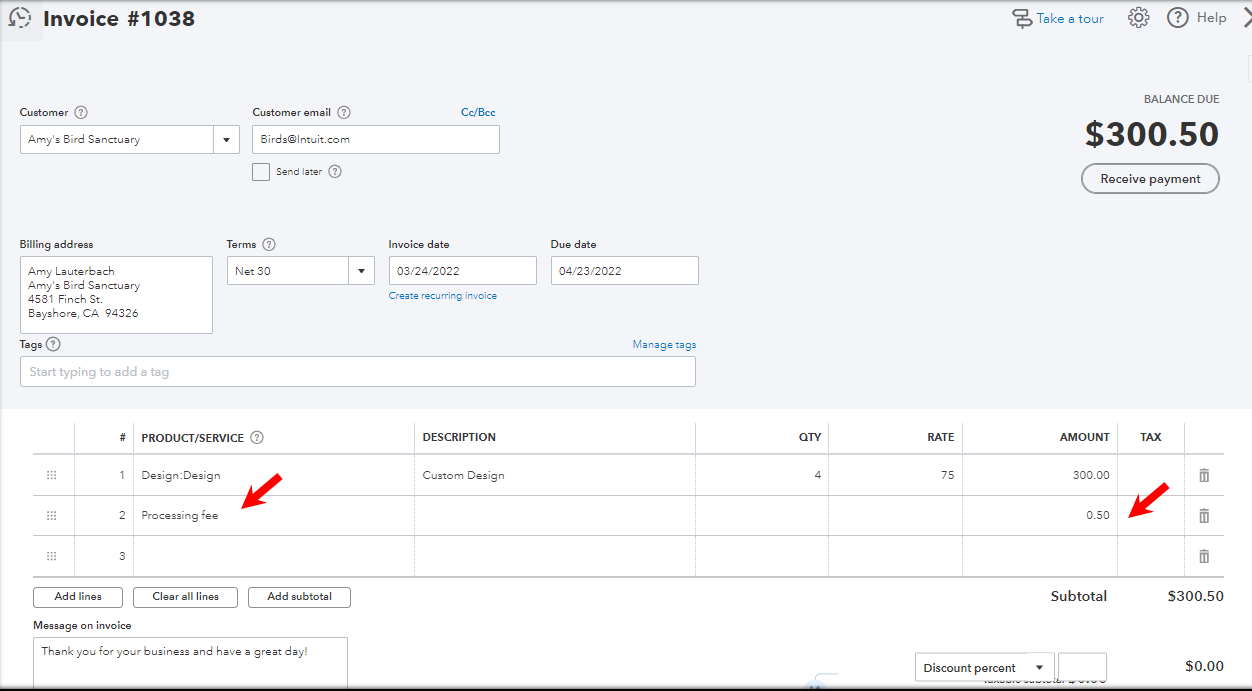
Task: Delete the Processing fee line using its trash icon
Action: click(x=1204, y=515)
